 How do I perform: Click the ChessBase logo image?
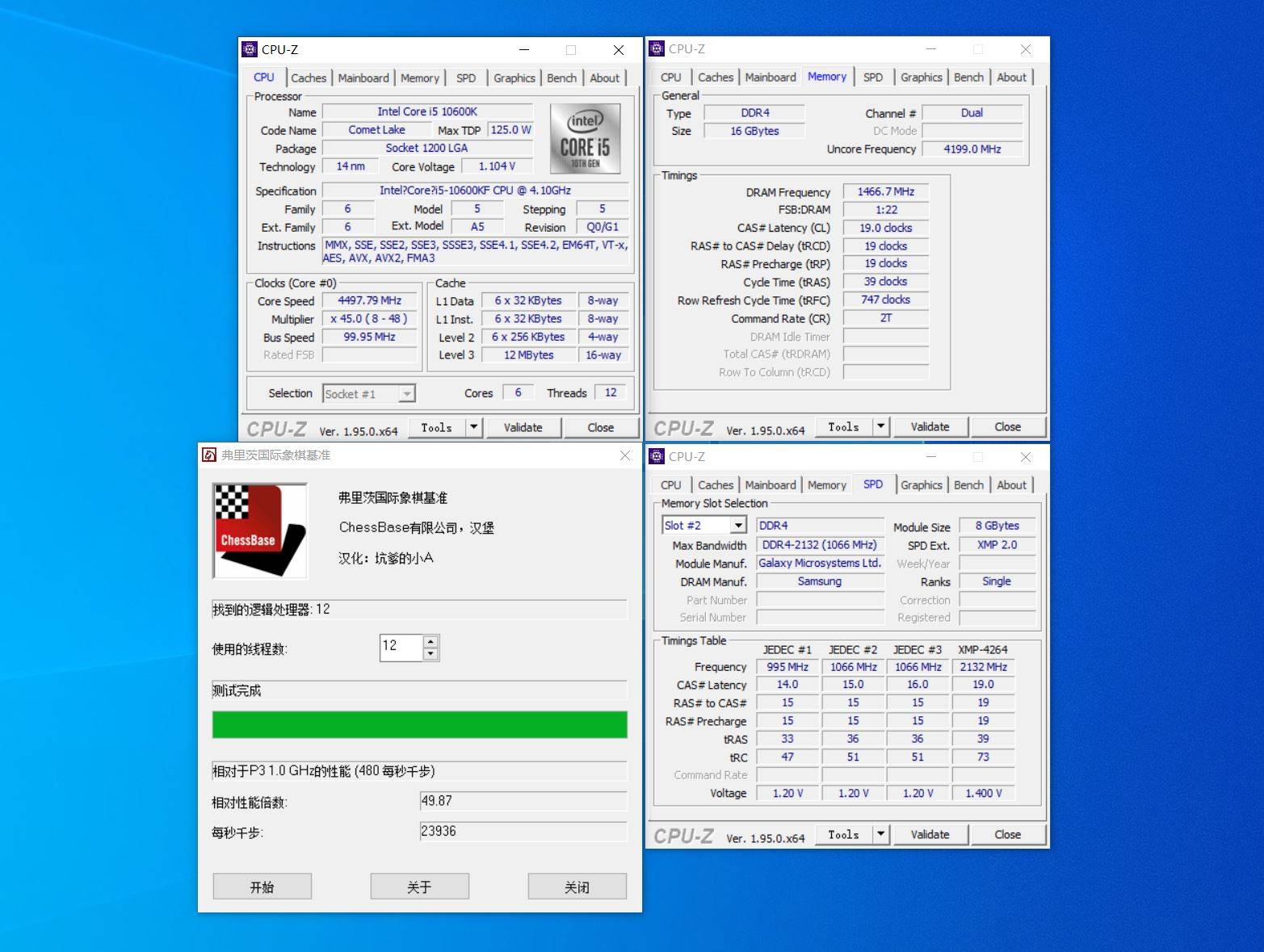[x=260, y=531]
